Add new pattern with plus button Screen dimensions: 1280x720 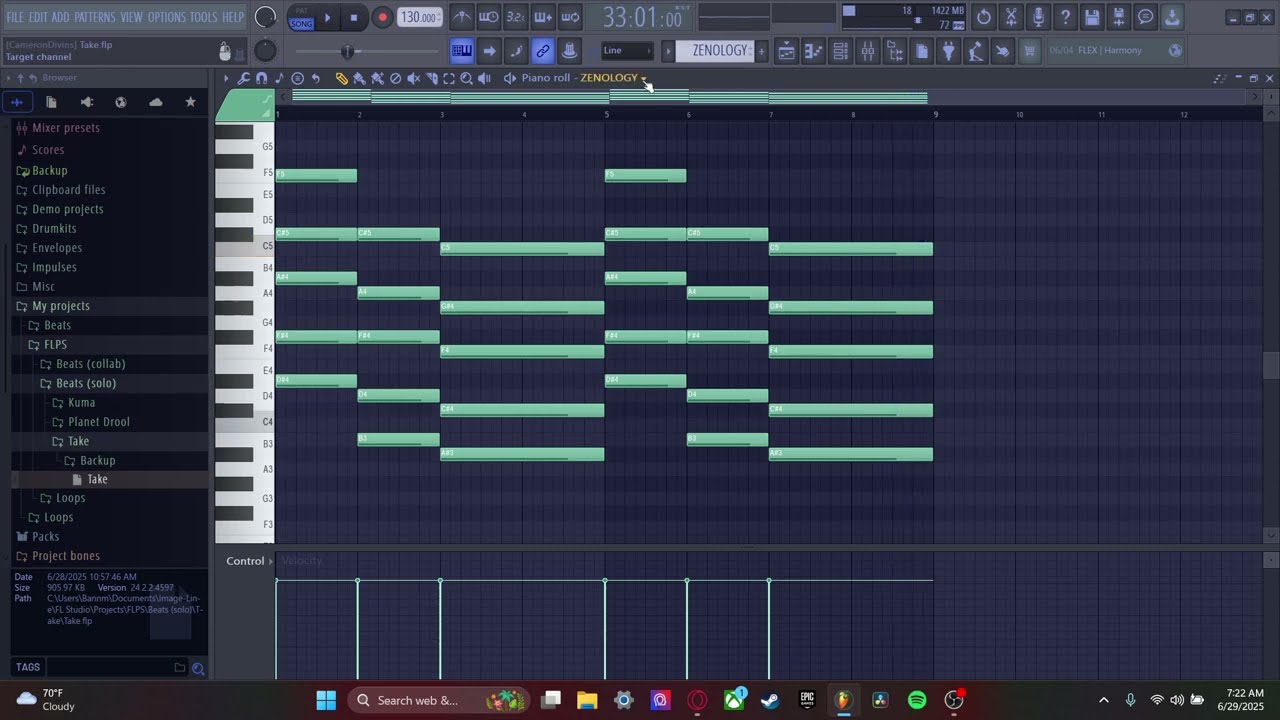761,51
